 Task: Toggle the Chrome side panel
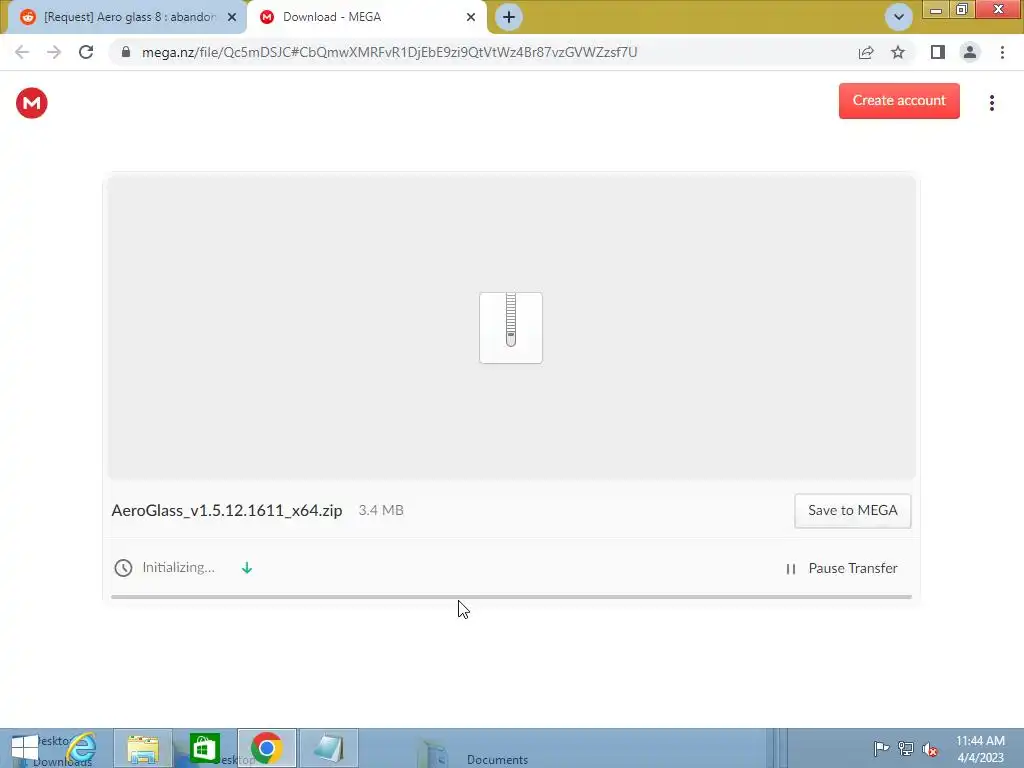(x=938, y=52)
